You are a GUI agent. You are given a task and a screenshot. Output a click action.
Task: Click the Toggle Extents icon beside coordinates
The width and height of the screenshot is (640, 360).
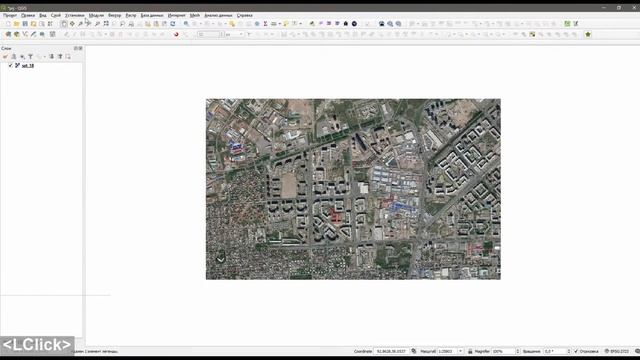[x=414, y=351]
